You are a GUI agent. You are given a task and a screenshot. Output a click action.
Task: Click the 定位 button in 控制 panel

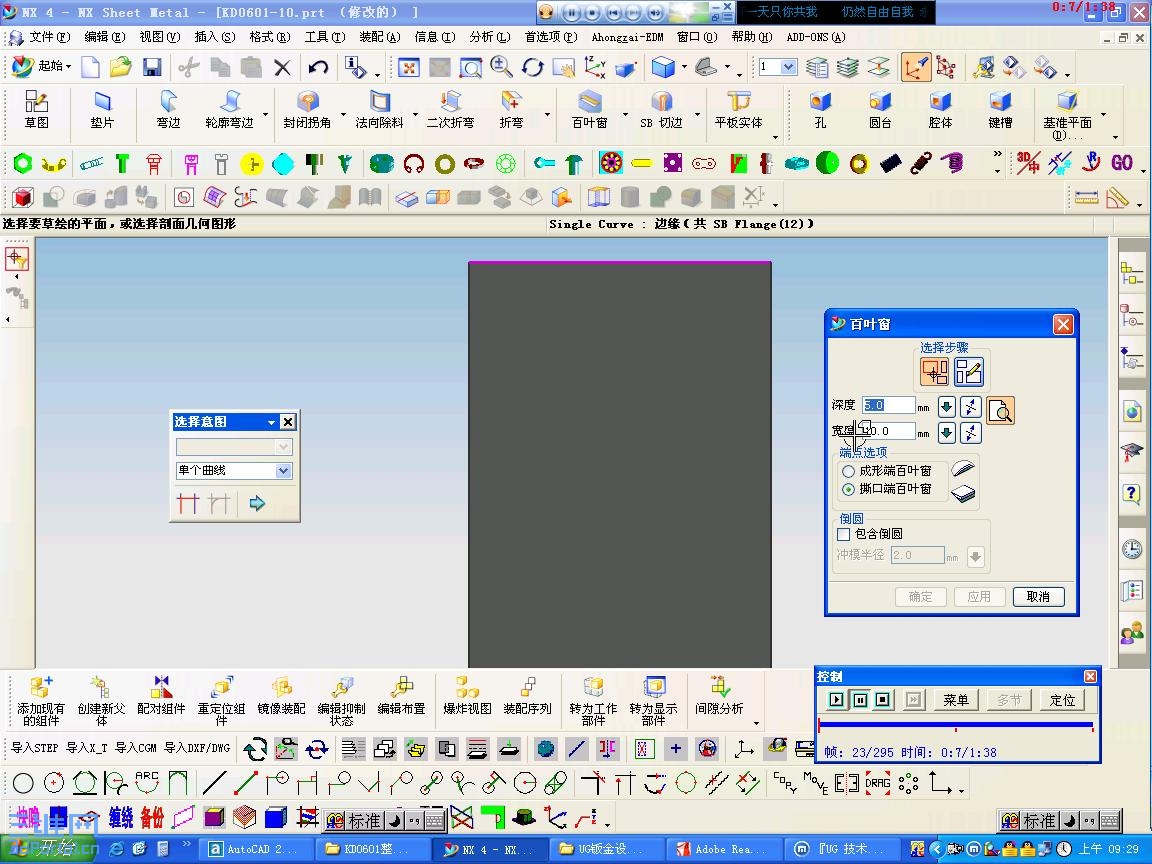click(x=1062, y=700)
